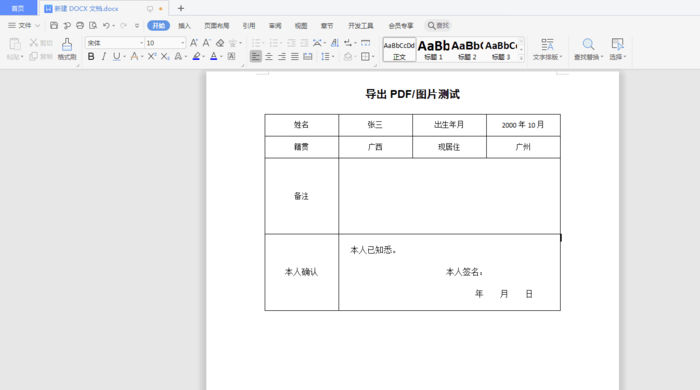Screen dimensions: 700x390
Task: Click Export to PDF icon in quick toolbar
Action: click(67, 25)
